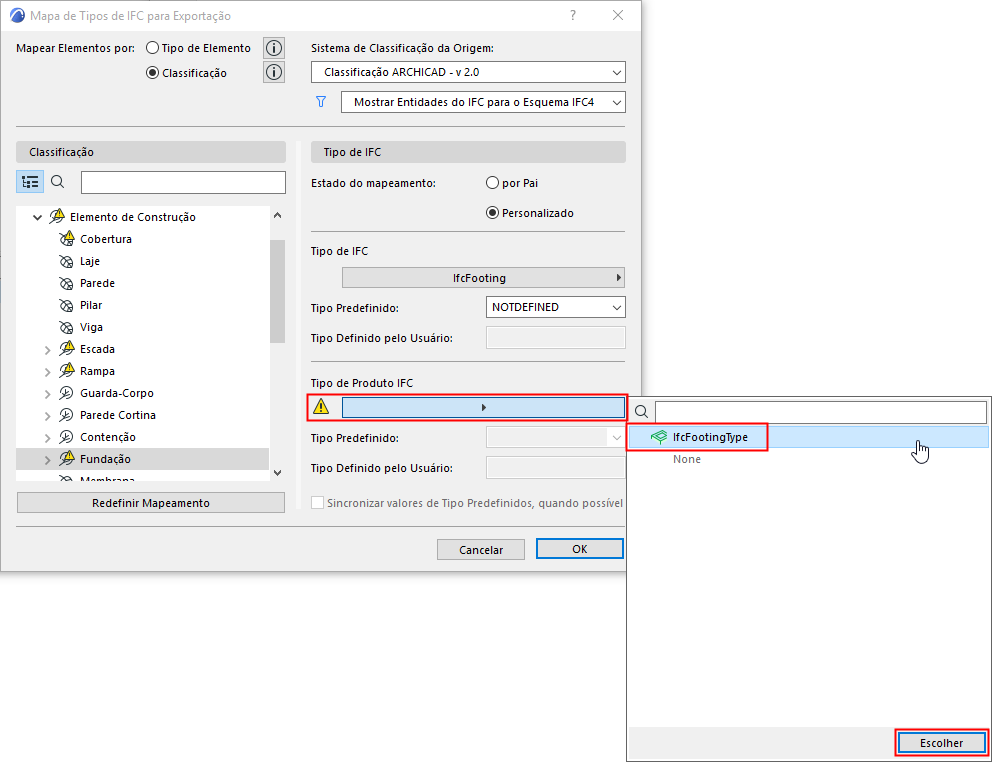This screenshot has height=762, width=992.
Task: Select Tipo de Elemento radio button
Action: (x=152, y=48)
